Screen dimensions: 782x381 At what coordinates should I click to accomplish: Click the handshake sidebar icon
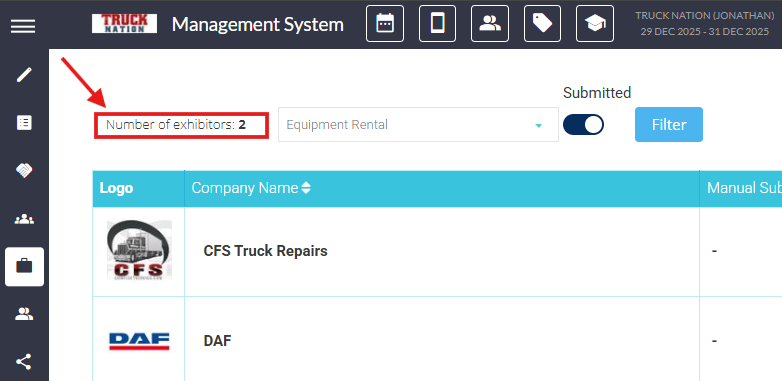click(24, 171)
